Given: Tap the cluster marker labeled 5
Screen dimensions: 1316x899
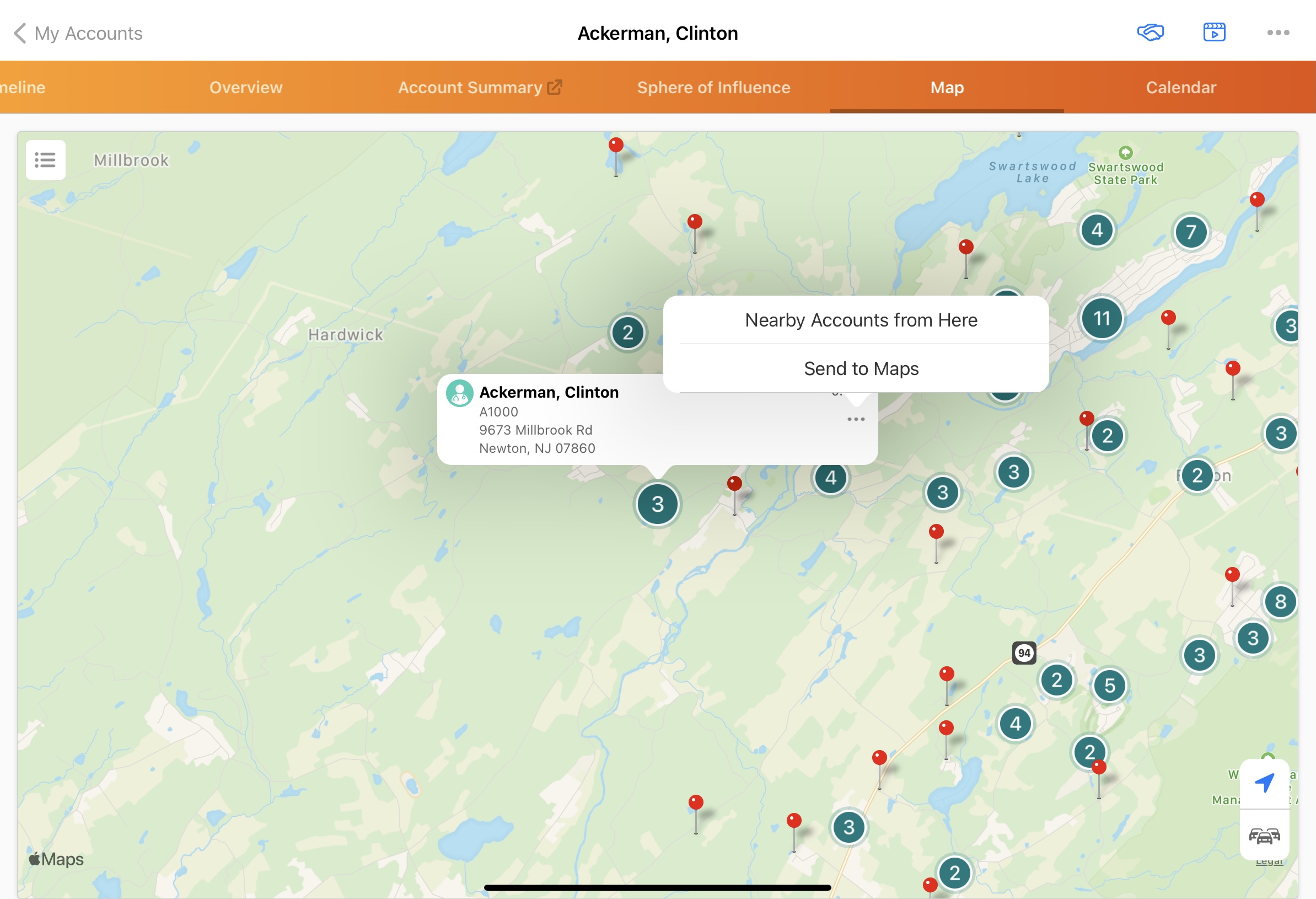Looking at the screenshot, I should pyautogui.click(x=1109, y=686).
